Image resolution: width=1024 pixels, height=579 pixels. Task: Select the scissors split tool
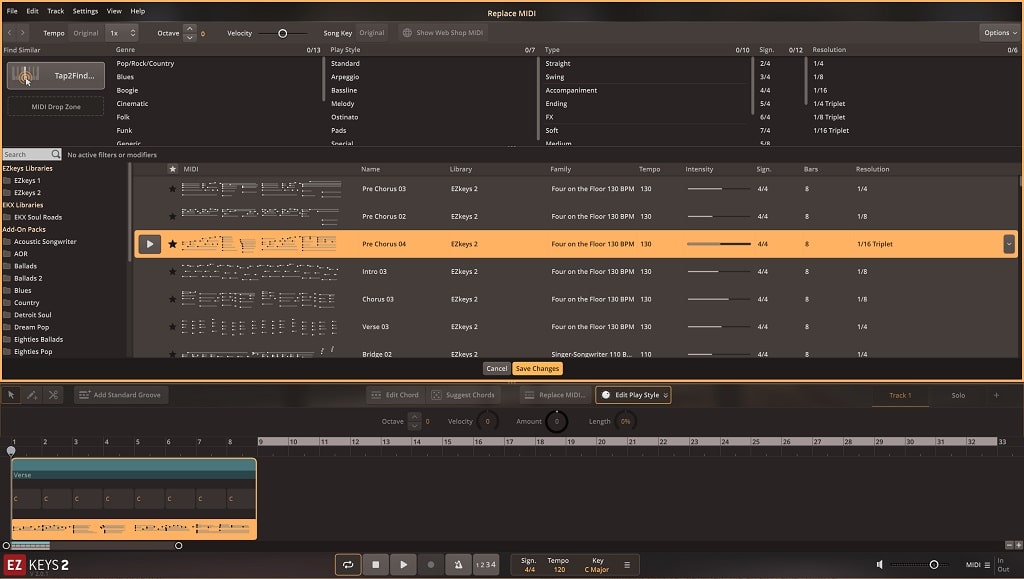coord(53,395)
